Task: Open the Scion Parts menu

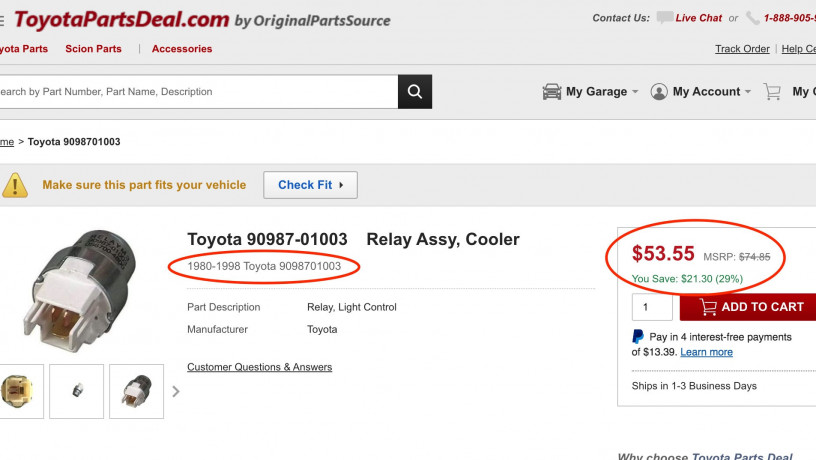Action: (93, 49)
